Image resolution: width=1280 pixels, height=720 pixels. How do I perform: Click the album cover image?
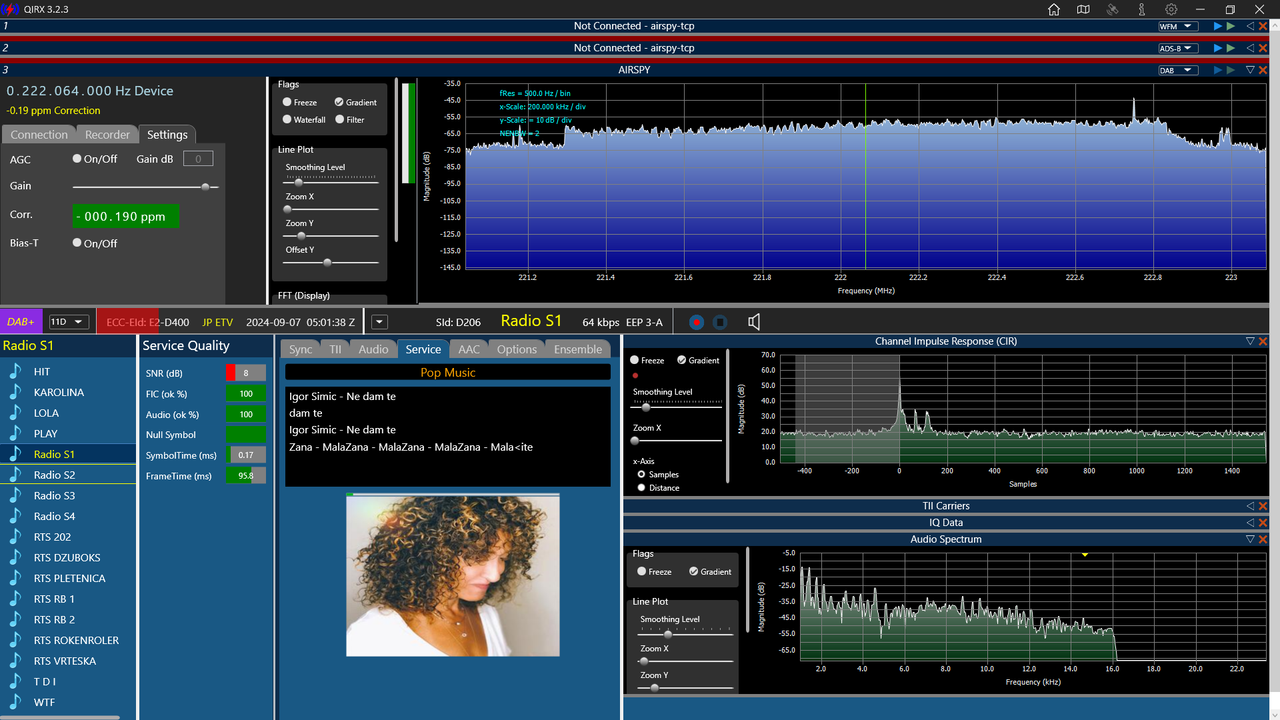453,576
